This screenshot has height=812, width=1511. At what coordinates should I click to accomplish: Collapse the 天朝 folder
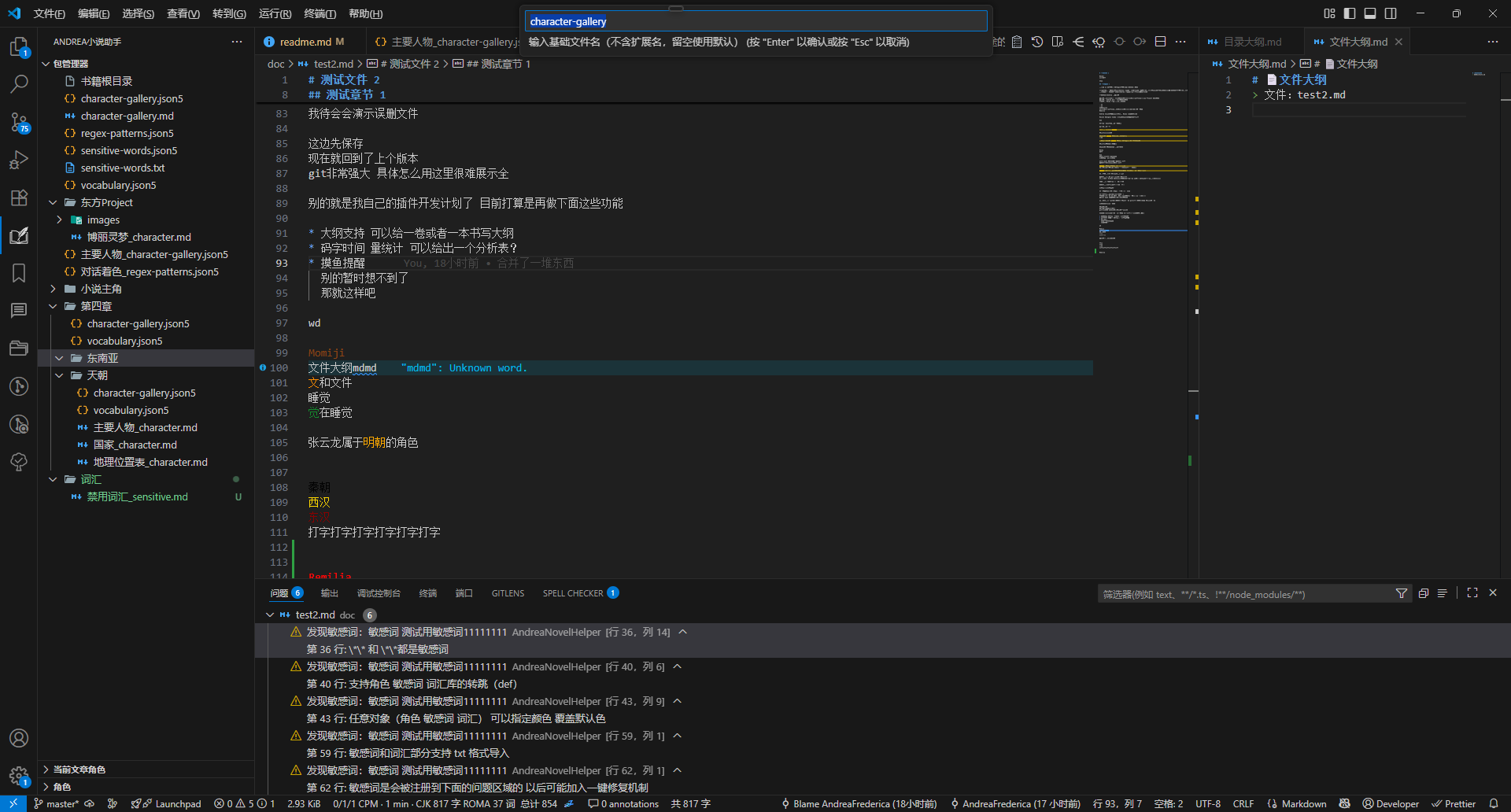[x=98, y=375]
